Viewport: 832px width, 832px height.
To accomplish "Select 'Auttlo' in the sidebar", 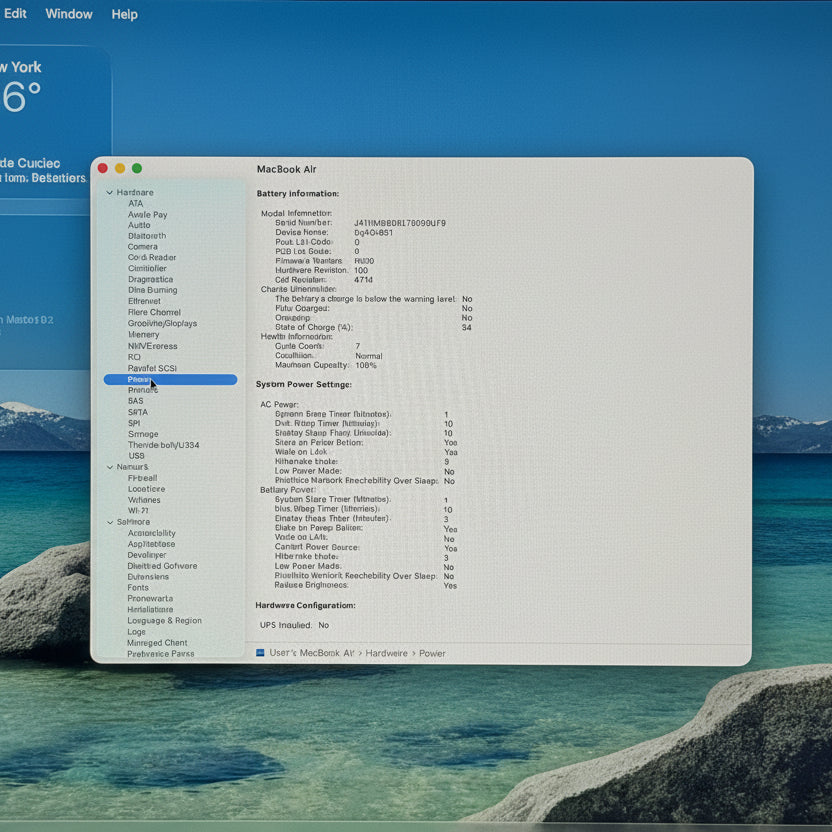I will (x=139, y=225).
